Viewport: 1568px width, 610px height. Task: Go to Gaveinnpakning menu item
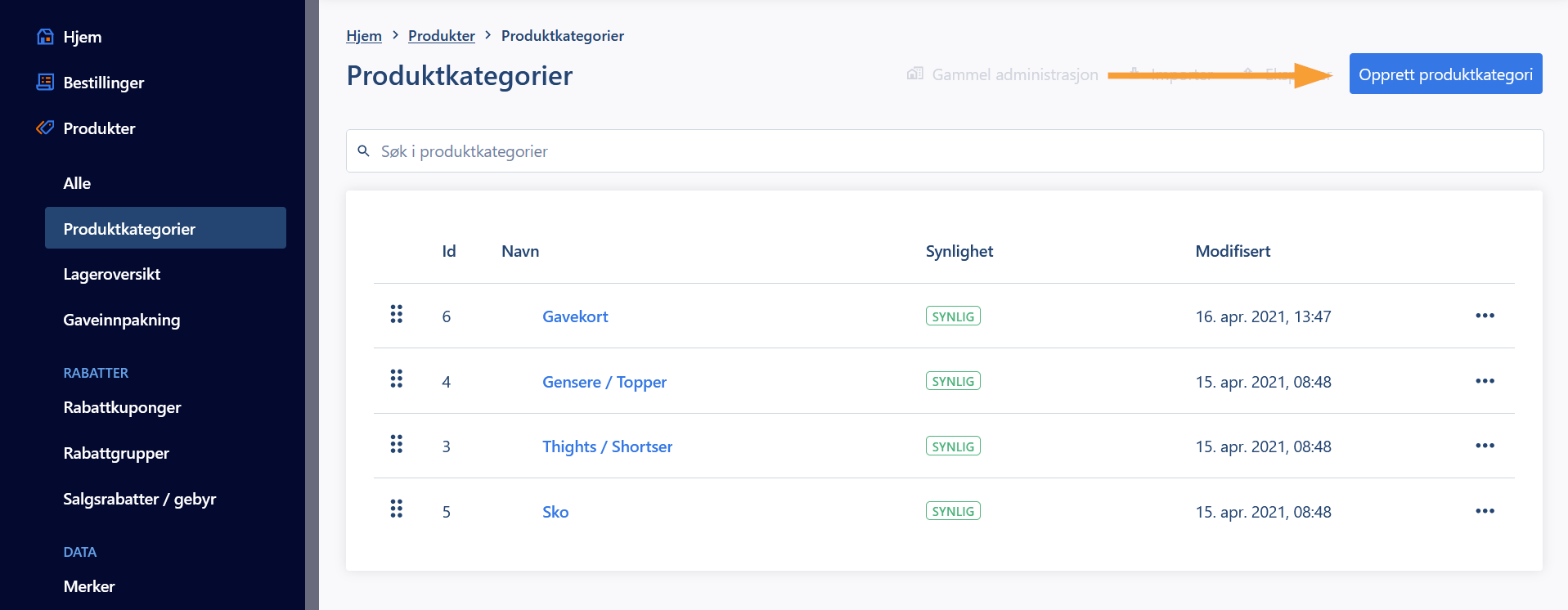click(122, 320)
